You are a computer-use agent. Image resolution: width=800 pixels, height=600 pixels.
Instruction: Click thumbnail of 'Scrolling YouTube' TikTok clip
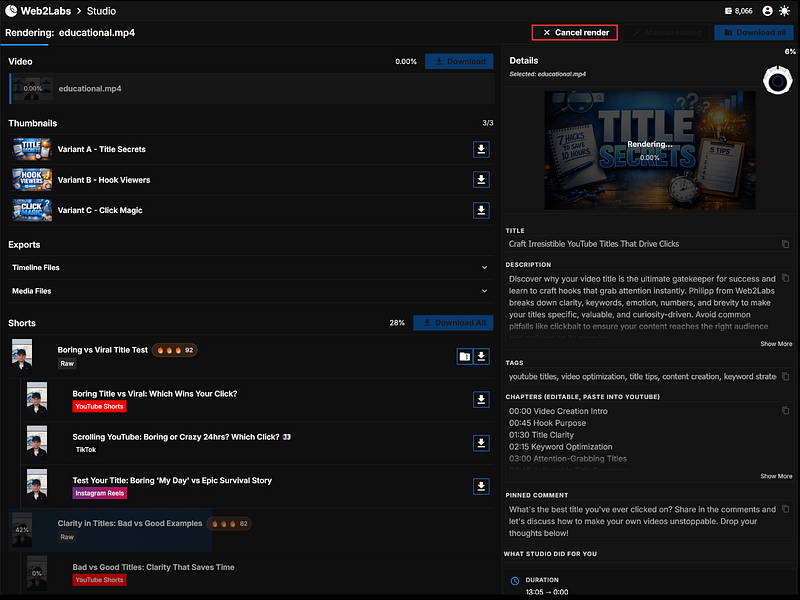click(37, 443)
